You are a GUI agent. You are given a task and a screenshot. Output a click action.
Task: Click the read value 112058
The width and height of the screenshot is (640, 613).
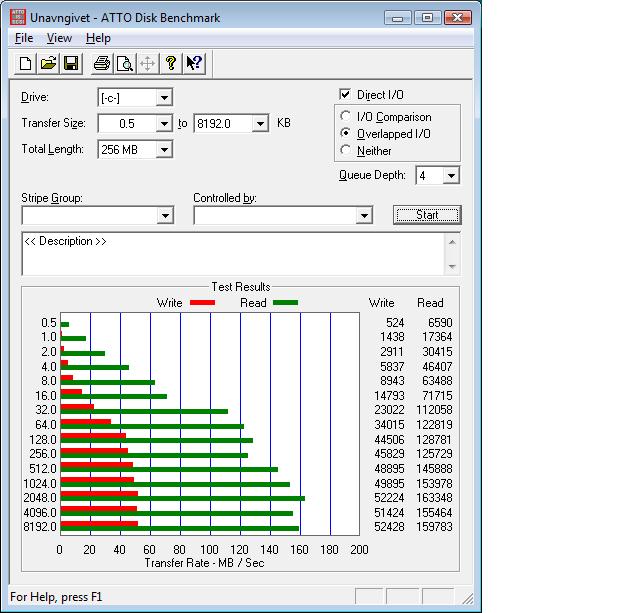pos(434,410)
